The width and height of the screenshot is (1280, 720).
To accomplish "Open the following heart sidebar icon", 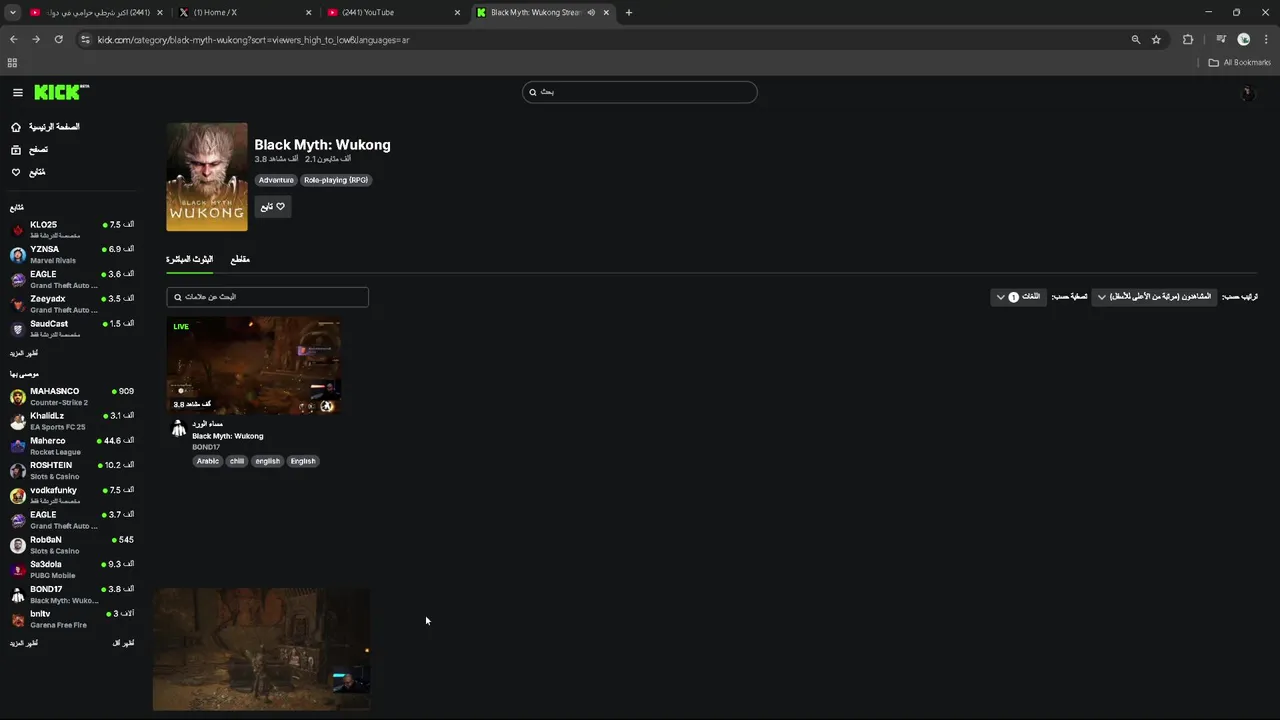I will coord(16,172).
